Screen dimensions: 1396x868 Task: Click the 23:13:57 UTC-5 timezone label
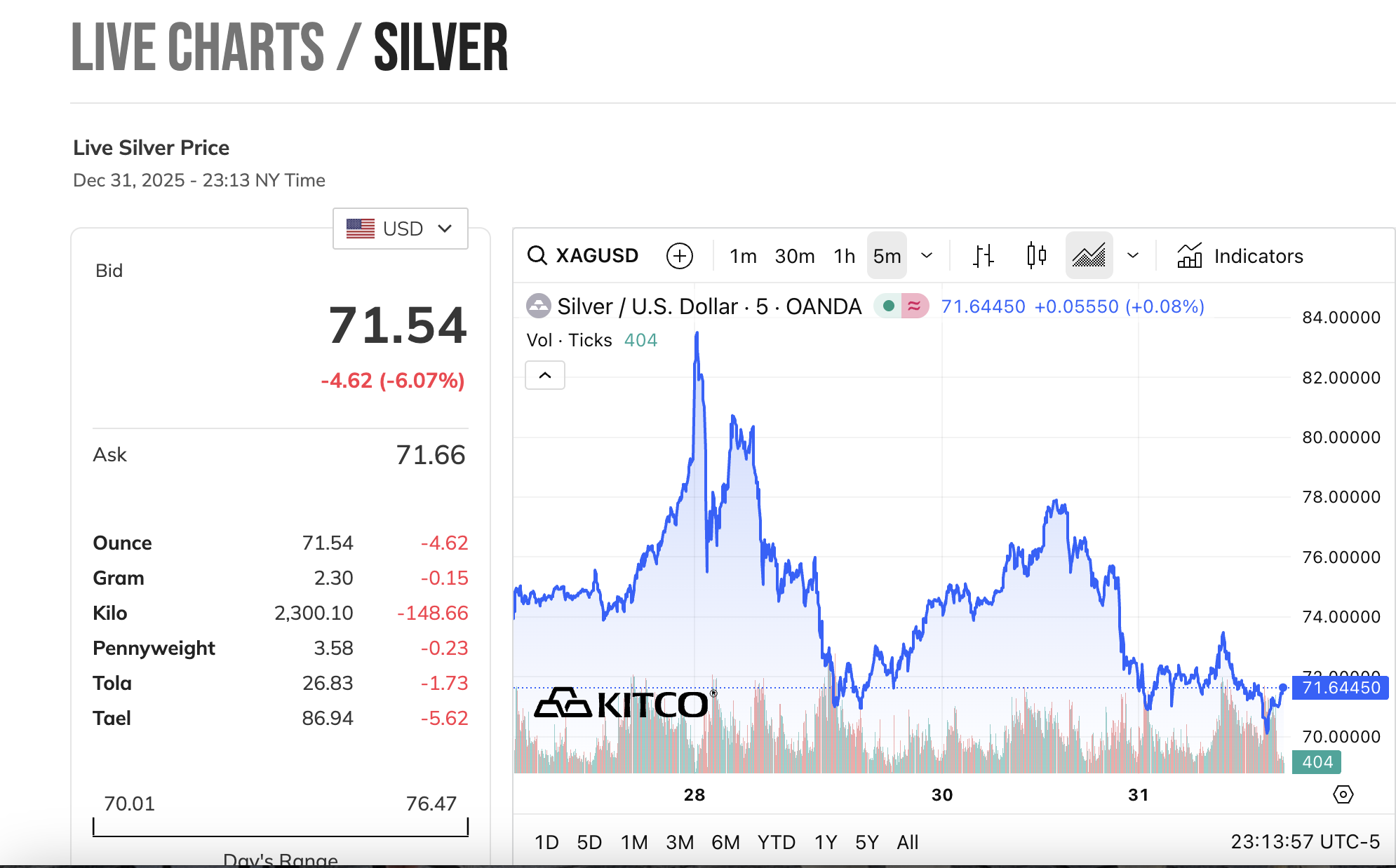click(1305, 841)
